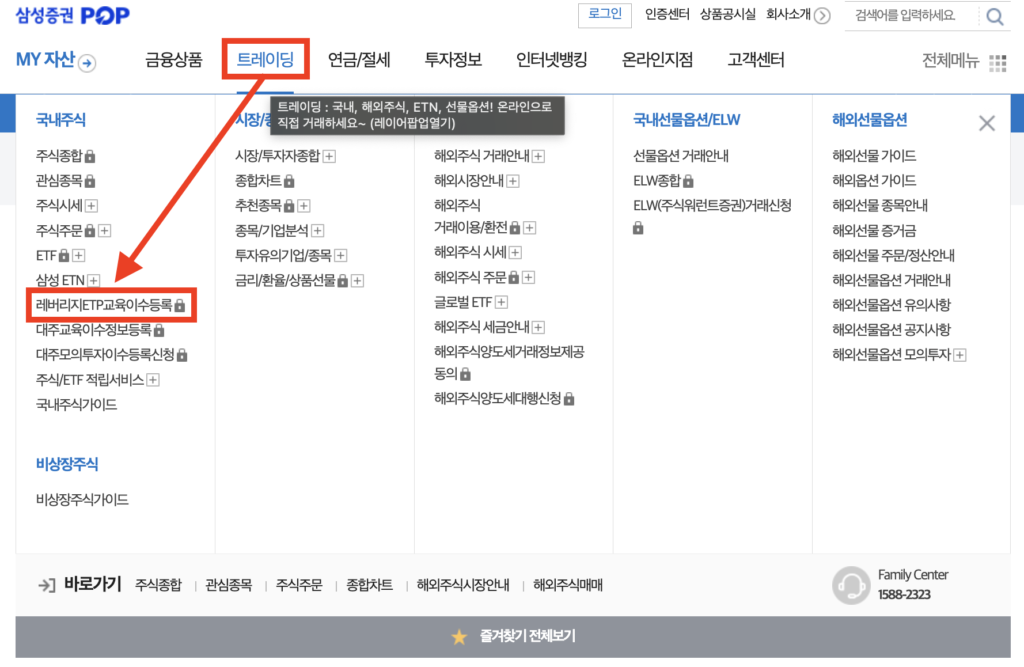
Task: Select the 투자정보 menu item
Action: click(x=453, y=60)
